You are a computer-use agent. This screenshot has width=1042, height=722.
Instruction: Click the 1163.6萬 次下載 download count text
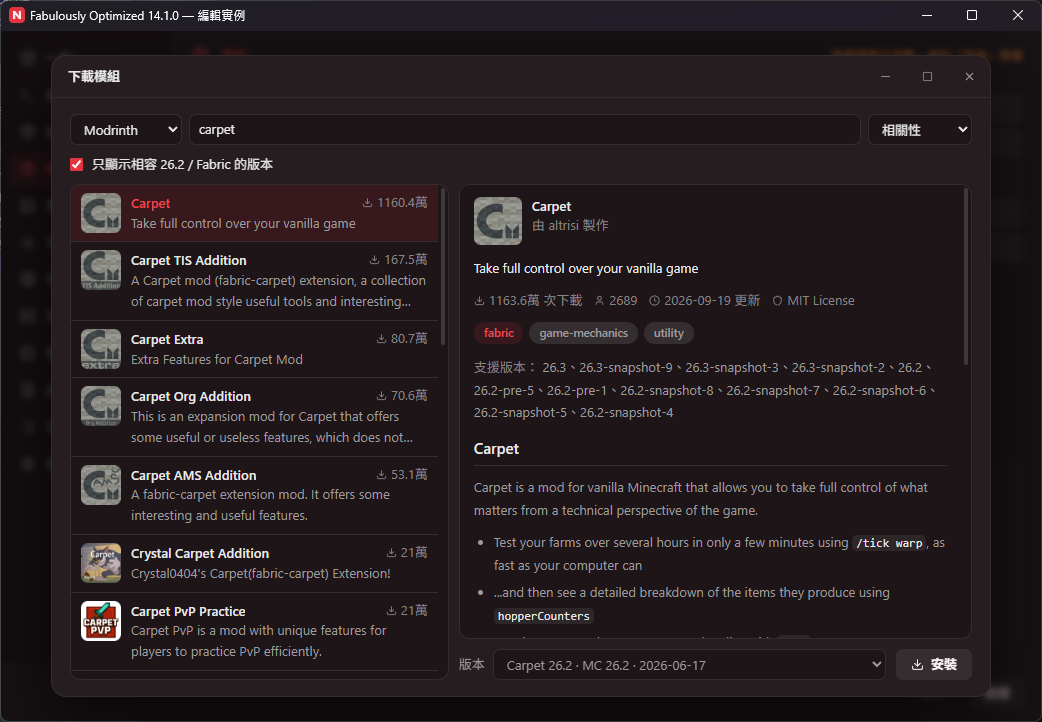[536, 301]
